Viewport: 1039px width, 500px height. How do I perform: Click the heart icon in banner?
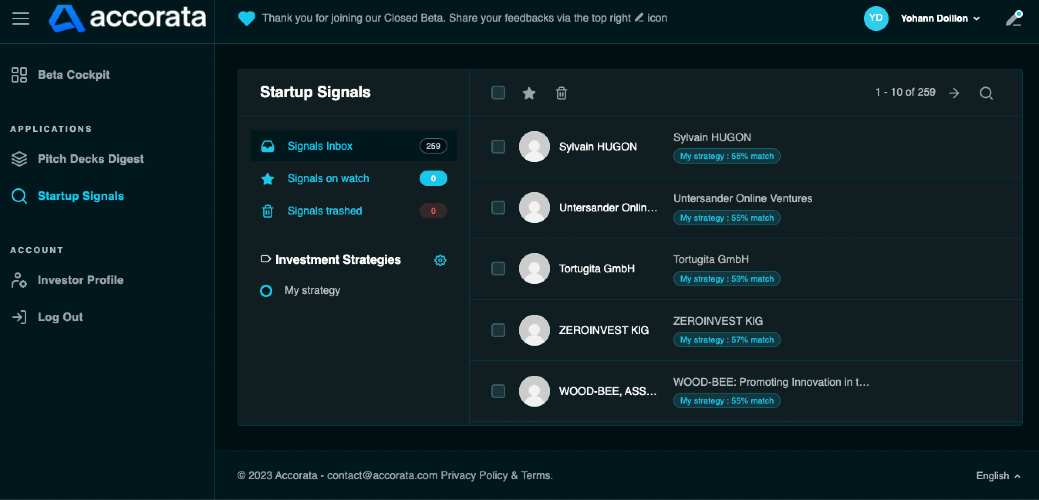pyautogui.click(x=246, y=19)
